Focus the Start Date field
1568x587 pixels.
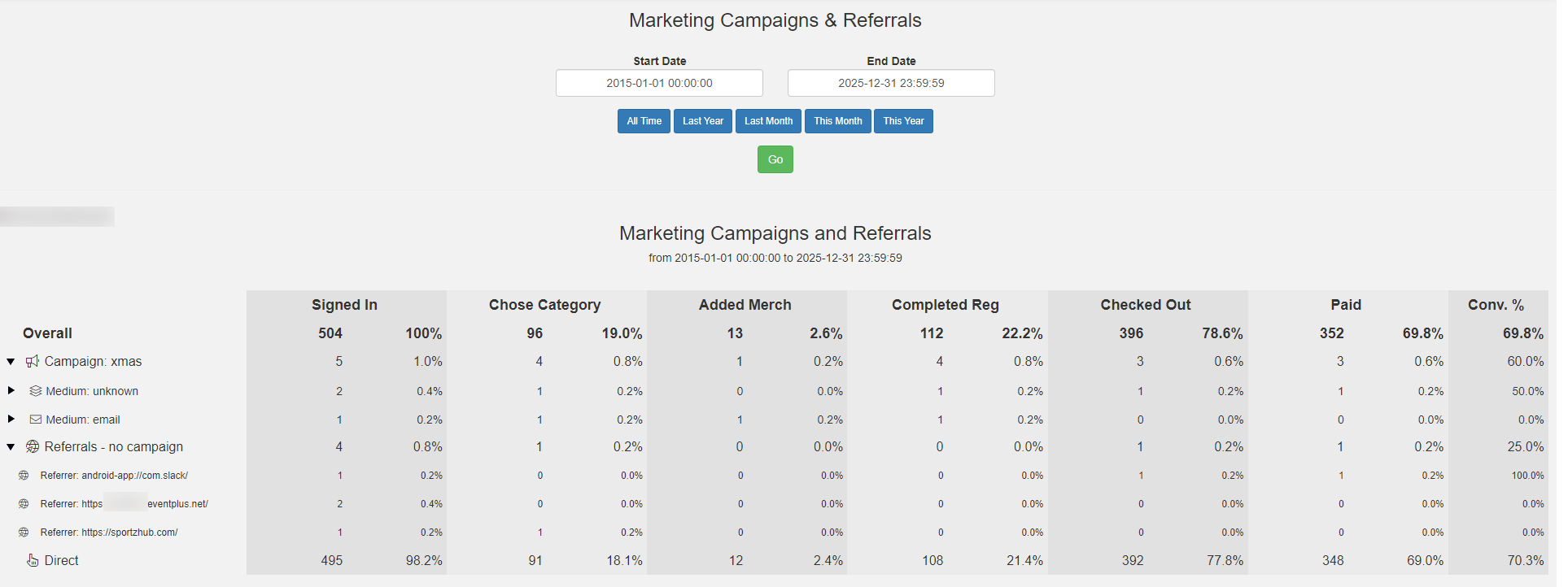tap(659, 83)
